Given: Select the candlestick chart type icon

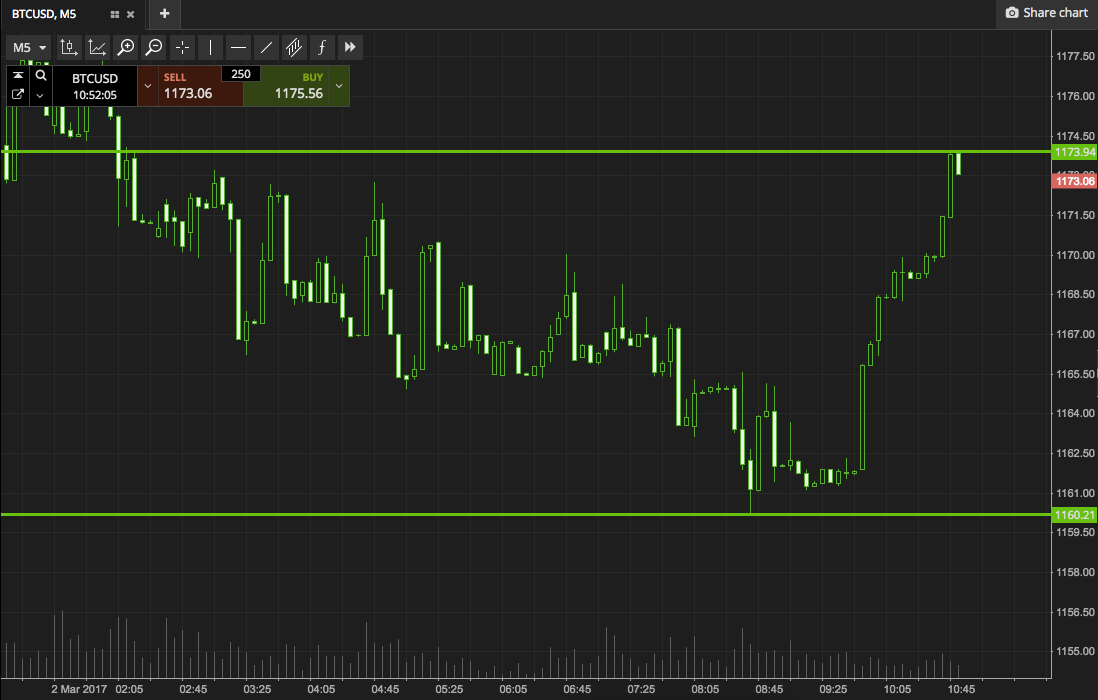Looking at the screenshot, I should 69,48.
